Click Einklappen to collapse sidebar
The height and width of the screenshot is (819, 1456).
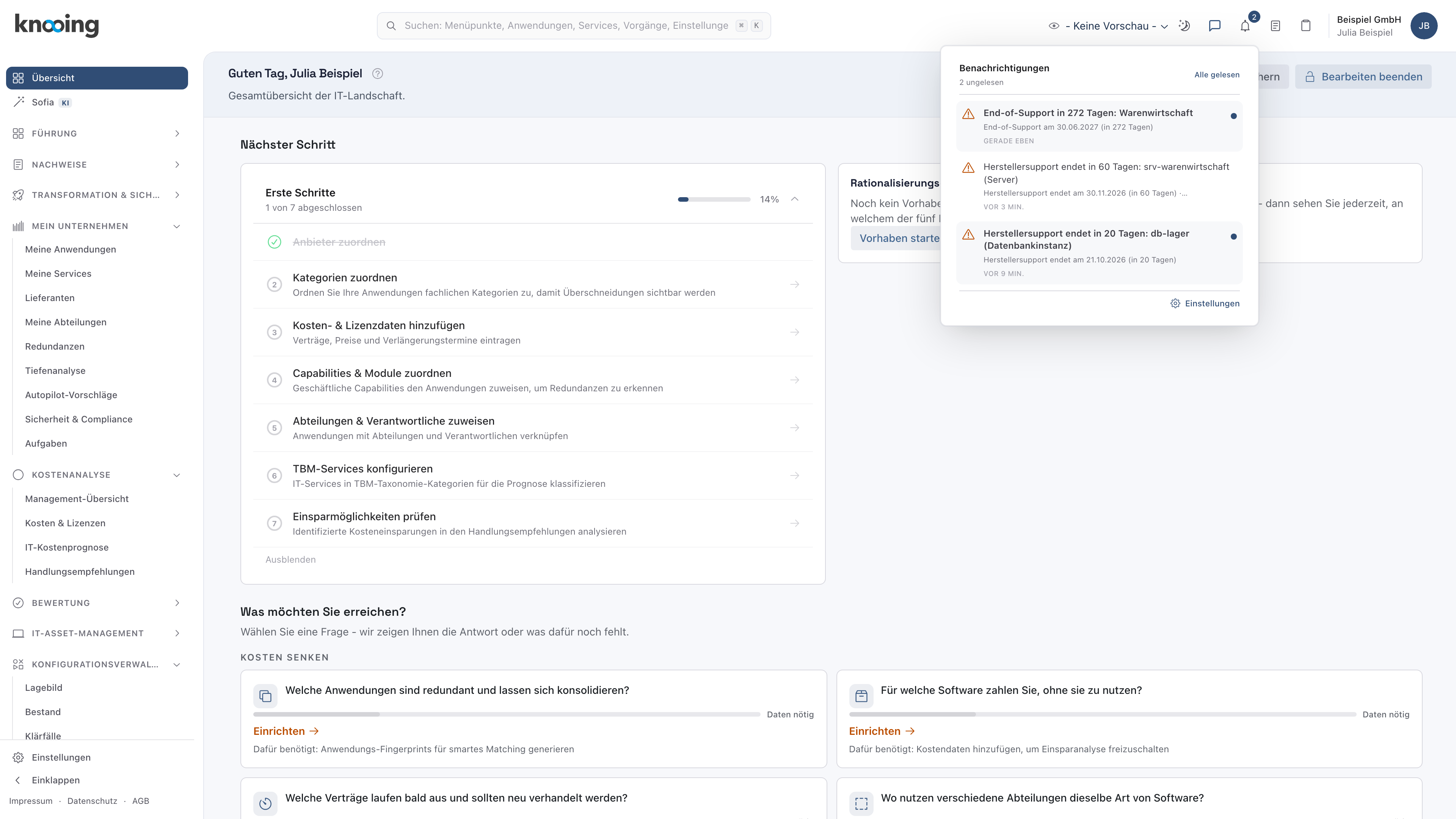tap(55, 780)
